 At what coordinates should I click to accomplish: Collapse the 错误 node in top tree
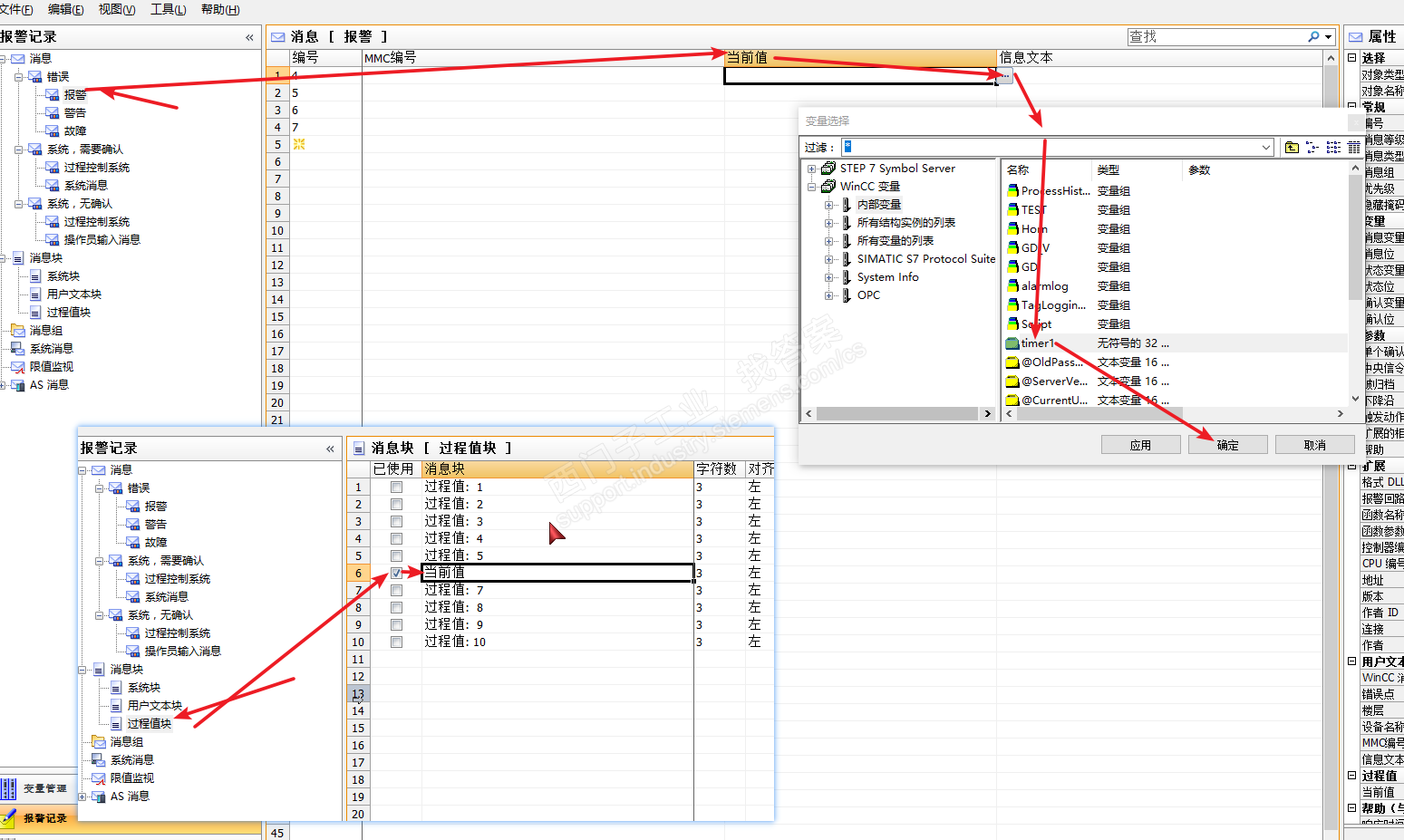18,77
